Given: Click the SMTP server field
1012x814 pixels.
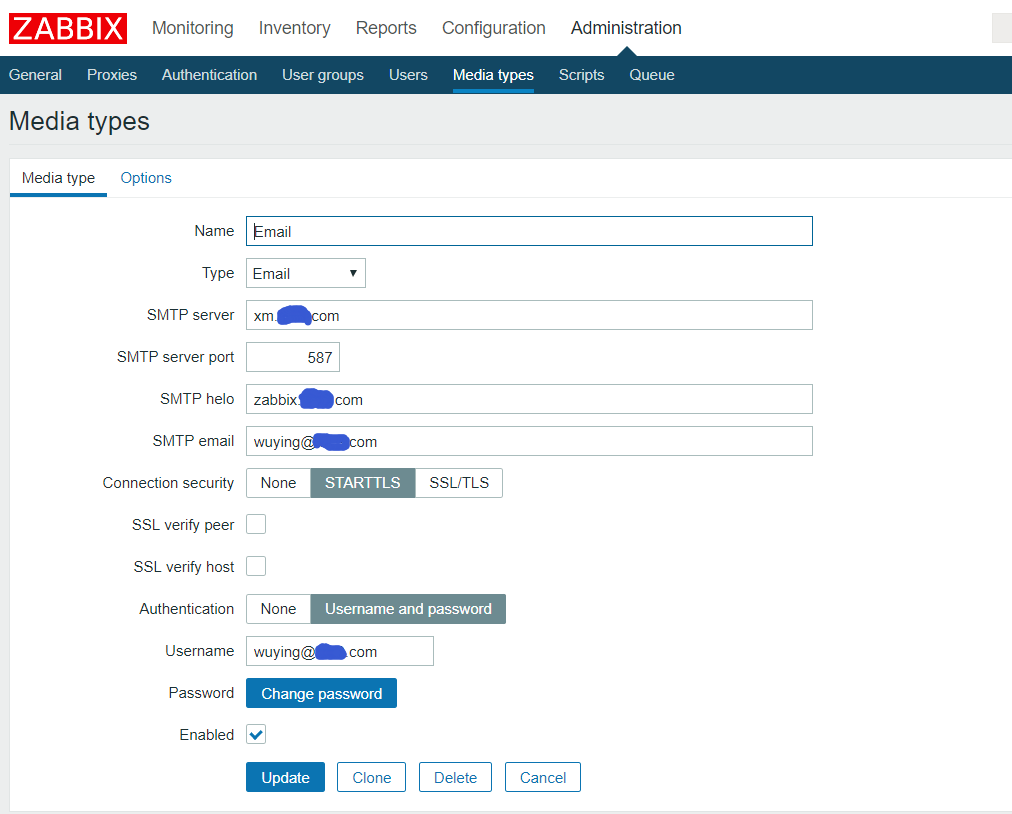Looking at the screenshot, I should (x=529, y=315).
